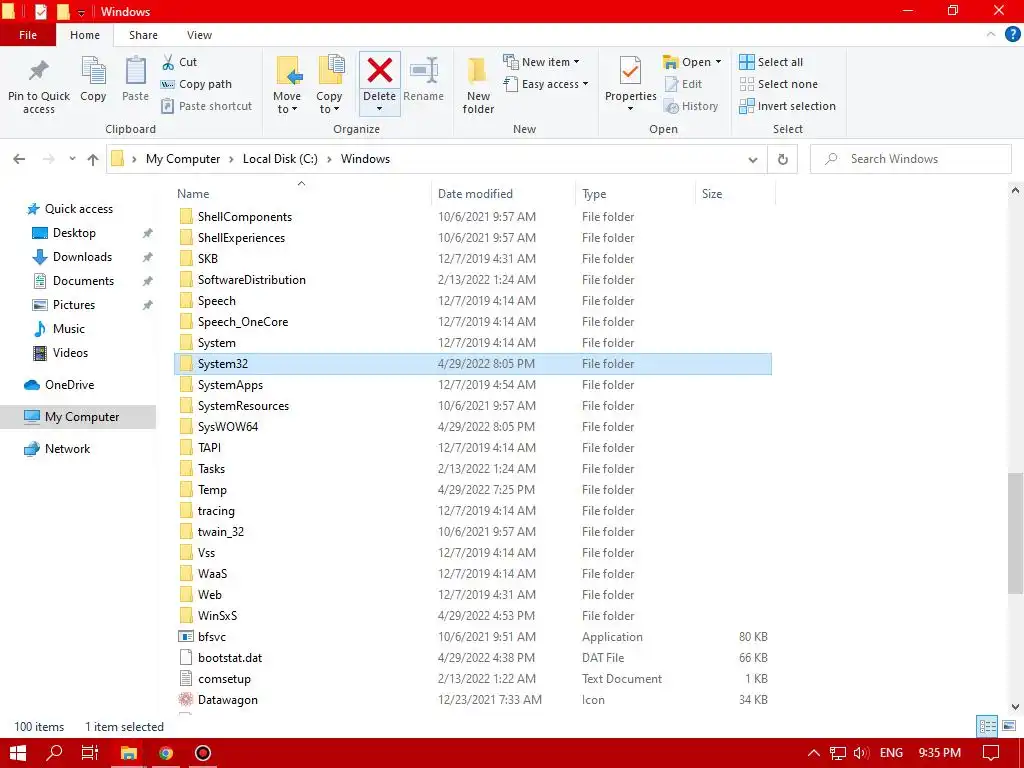Switch to the Home tab

[x=85, y=35]
